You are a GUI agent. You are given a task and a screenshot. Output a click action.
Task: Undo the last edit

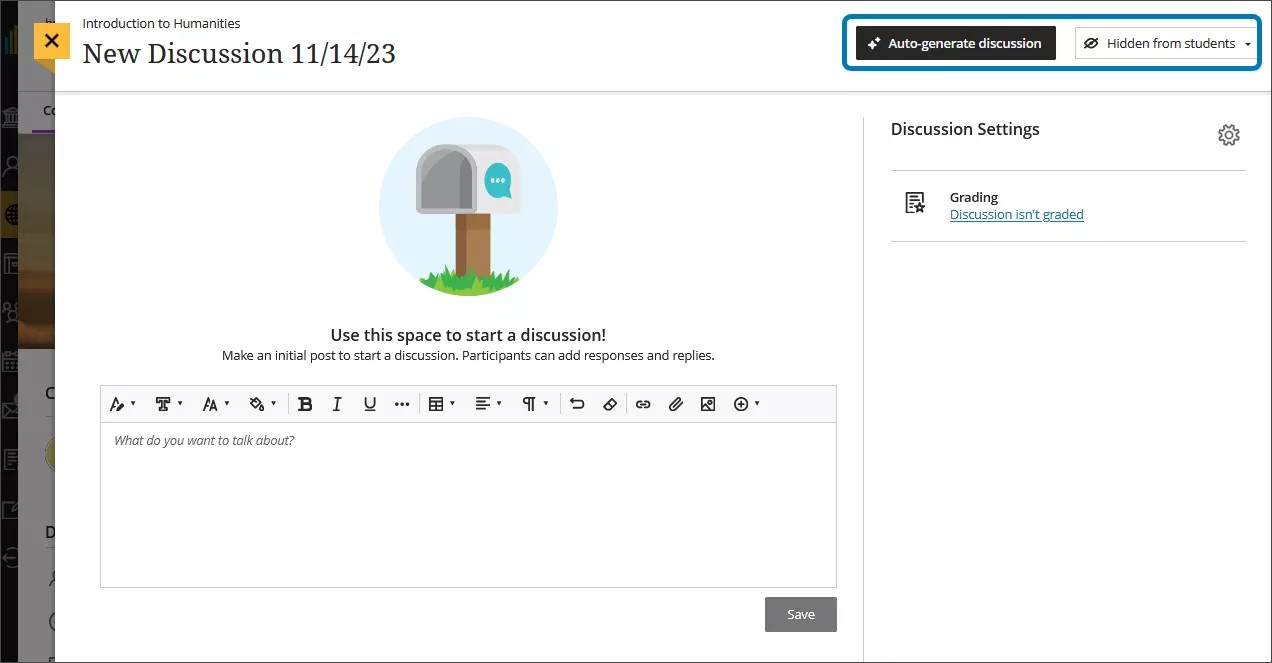coord(577,403)
